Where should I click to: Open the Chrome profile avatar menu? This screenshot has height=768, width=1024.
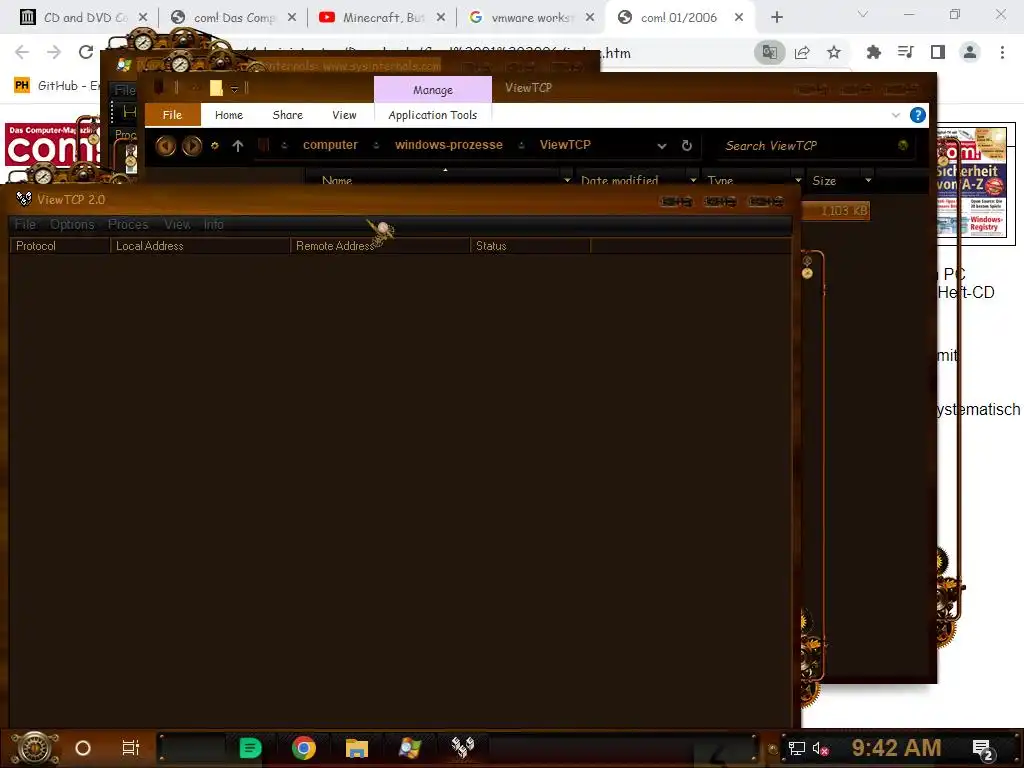tap(970, 52)
